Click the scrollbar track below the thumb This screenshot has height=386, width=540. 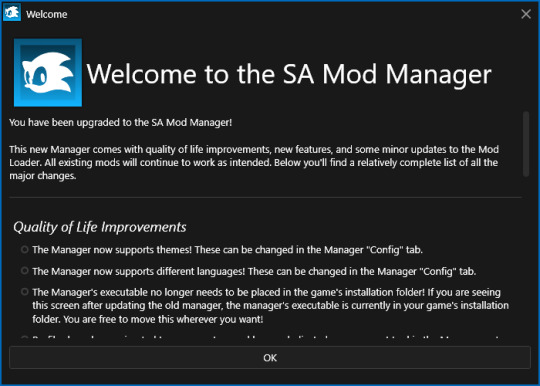click(526, 258)
